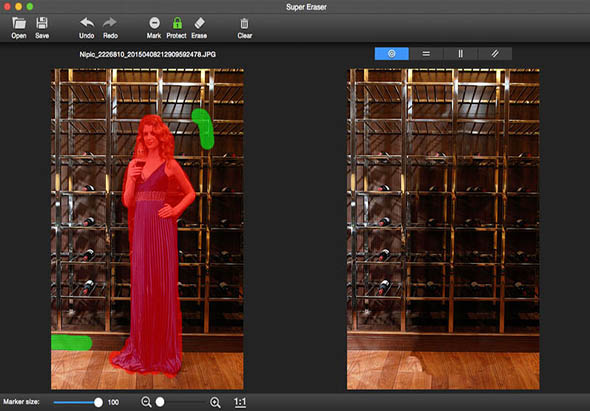Click the green protect mark near the shelf
The image size is (590, 411).
point(204,129)
